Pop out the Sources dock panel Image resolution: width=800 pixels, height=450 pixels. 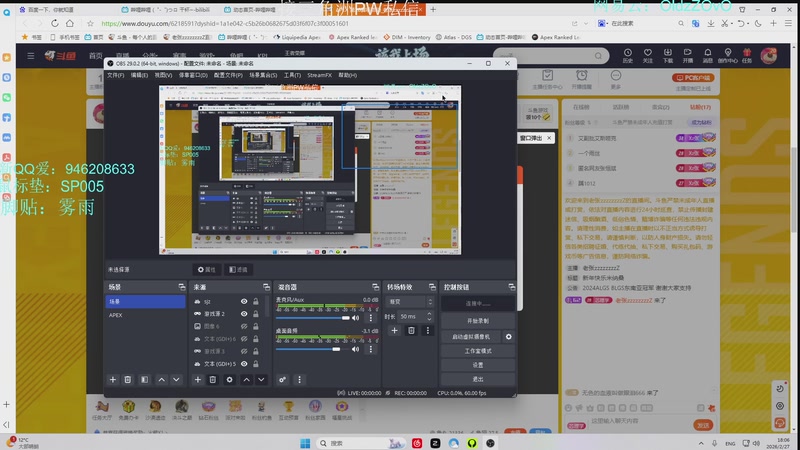266,287
